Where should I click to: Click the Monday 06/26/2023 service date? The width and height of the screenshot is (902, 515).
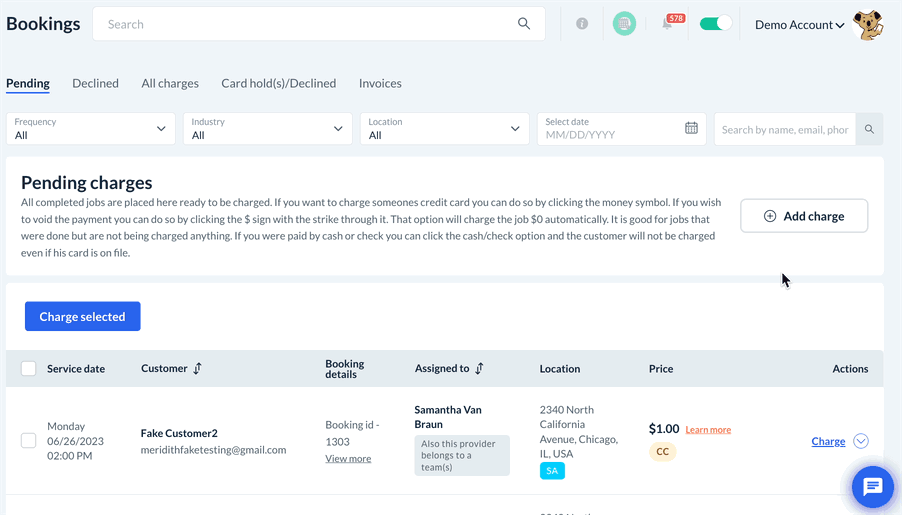pyautogui.click(x=75, y=441)
